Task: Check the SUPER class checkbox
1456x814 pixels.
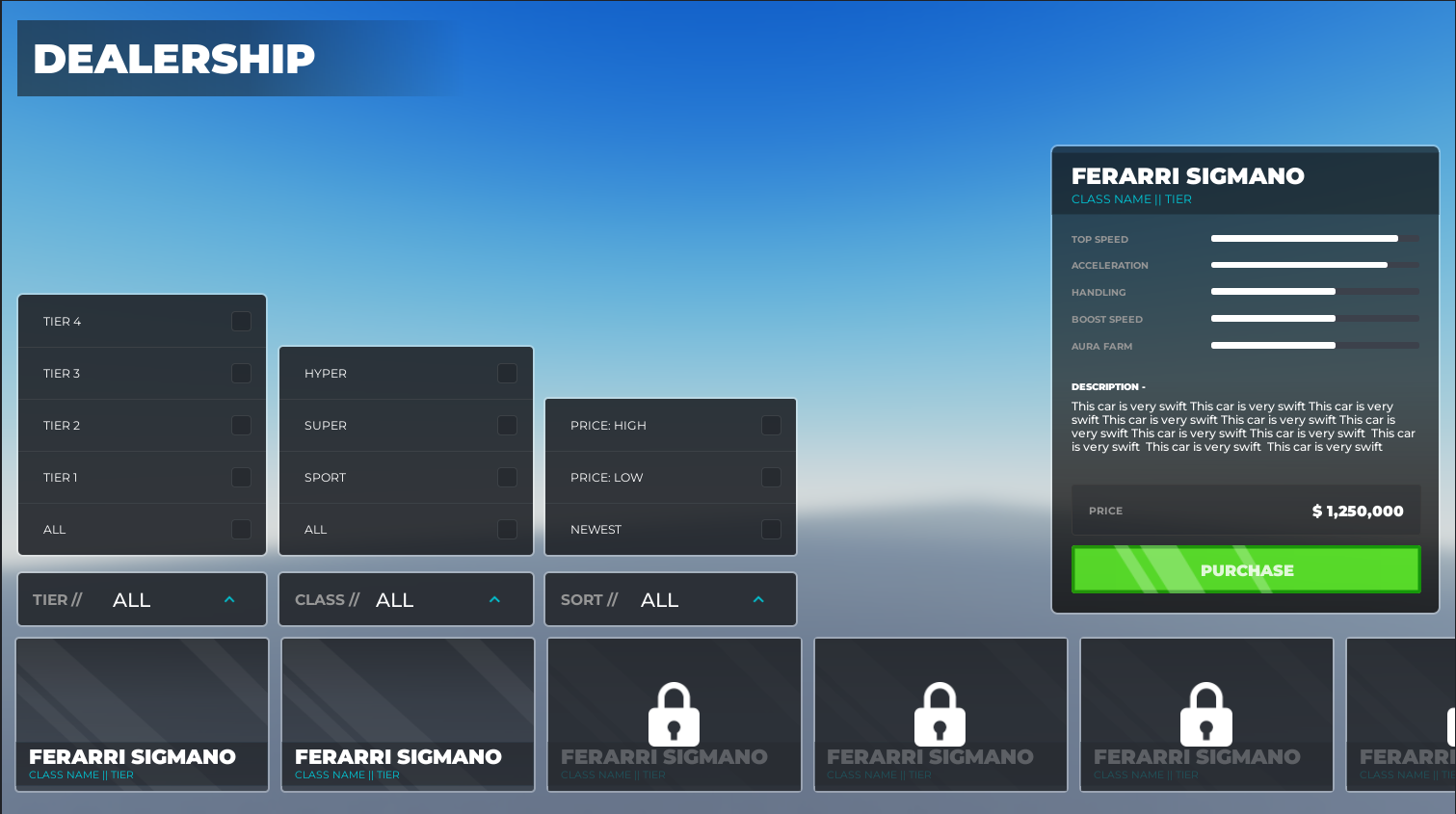Action: [507, 425]
